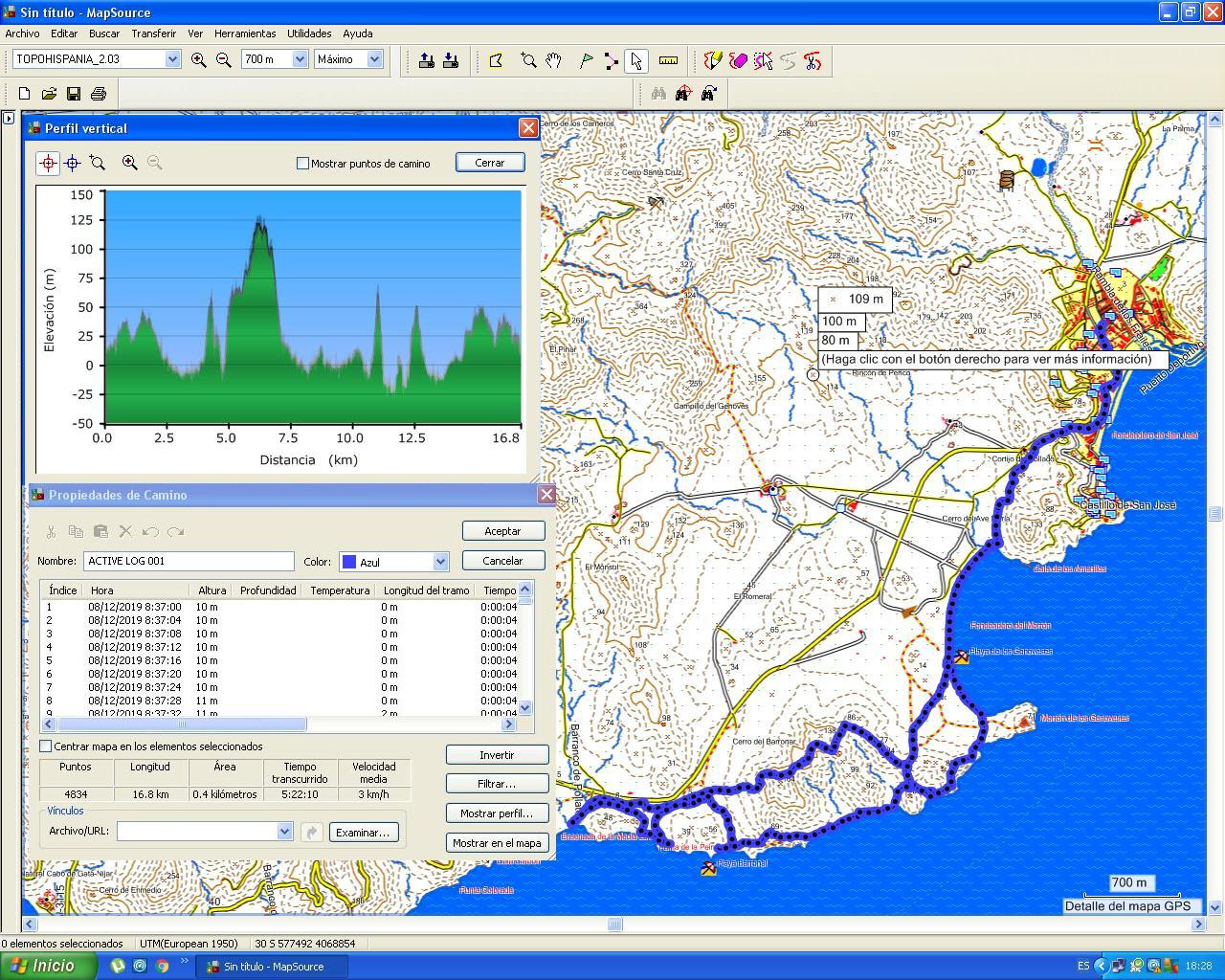Open the TOPOHISPANIA_2.03 map product dropdown
1225x980 pixels.
point(172,59)
